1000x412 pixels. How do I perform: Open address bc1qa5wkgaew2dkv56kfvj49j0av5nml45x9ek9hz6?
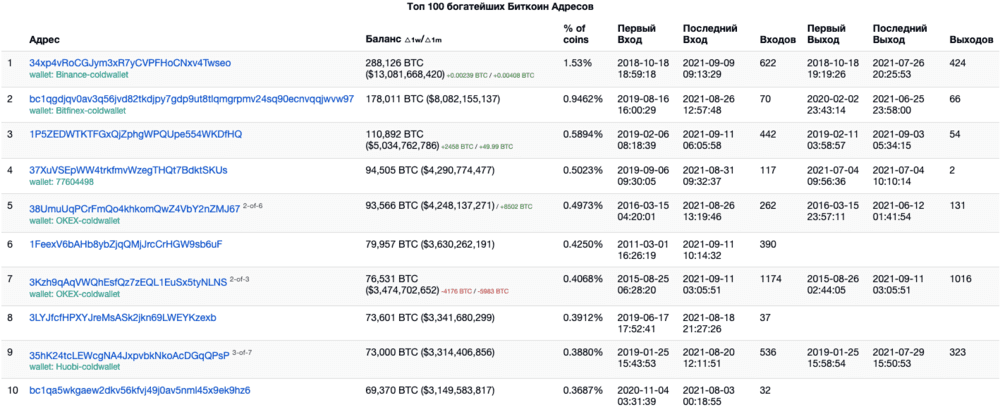point(140,390)
